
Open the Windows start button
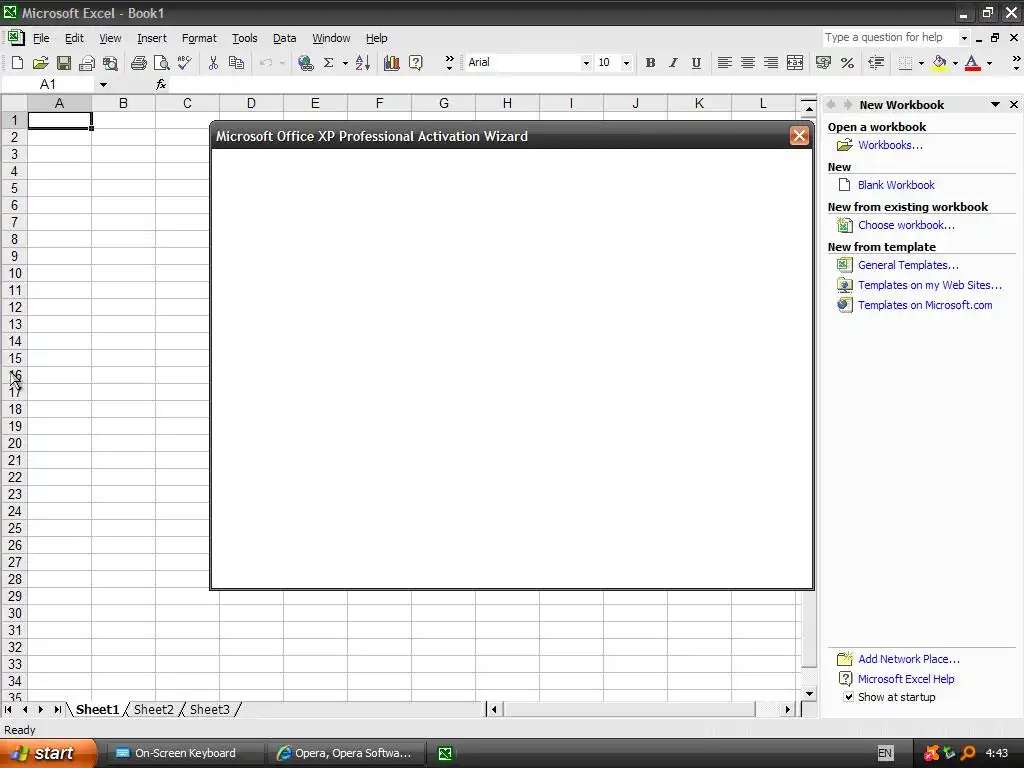pyautogui.click(x=48, y=753)
